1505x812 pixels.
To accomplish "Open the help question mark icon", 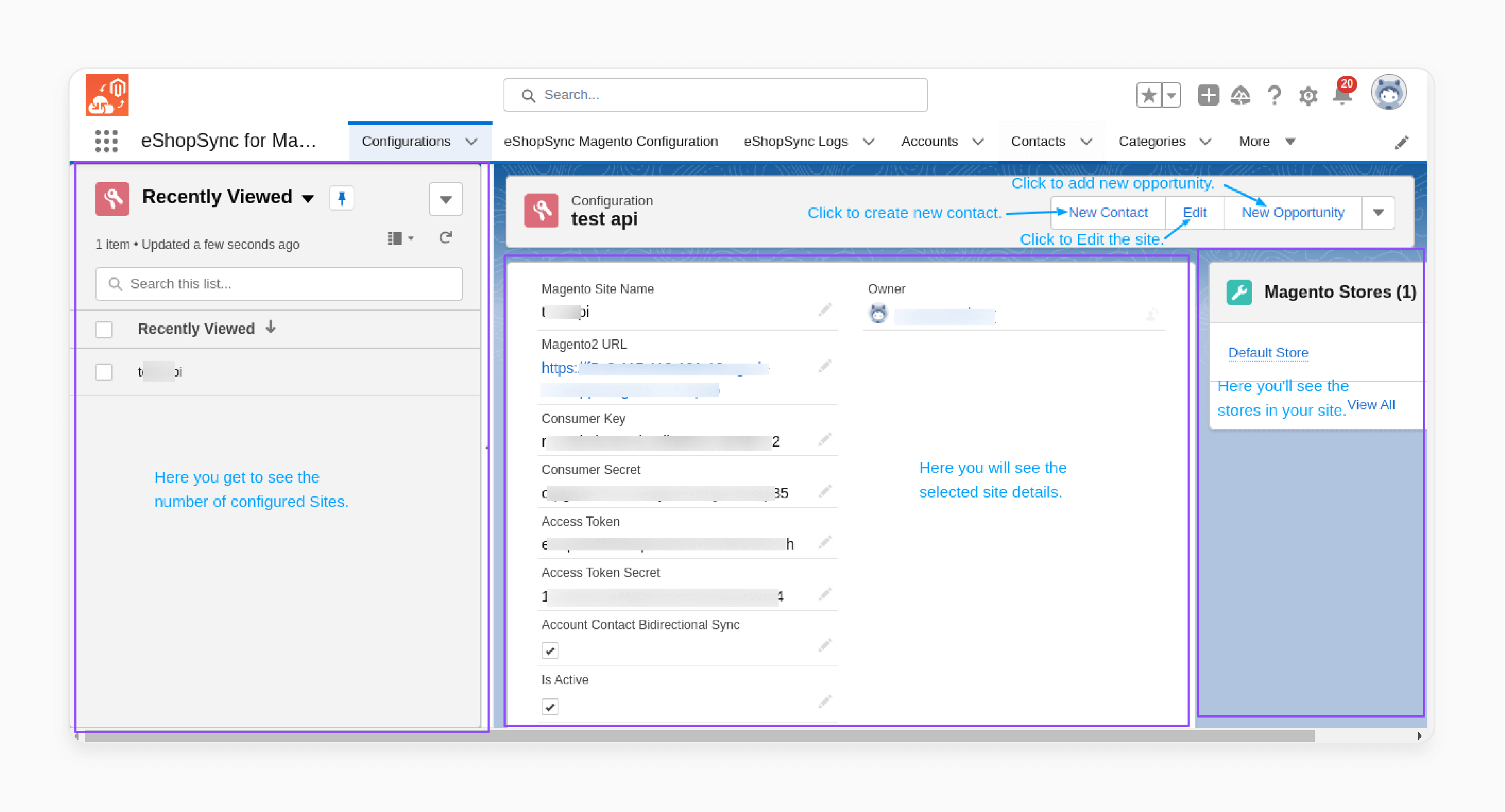I will 1274,95.
